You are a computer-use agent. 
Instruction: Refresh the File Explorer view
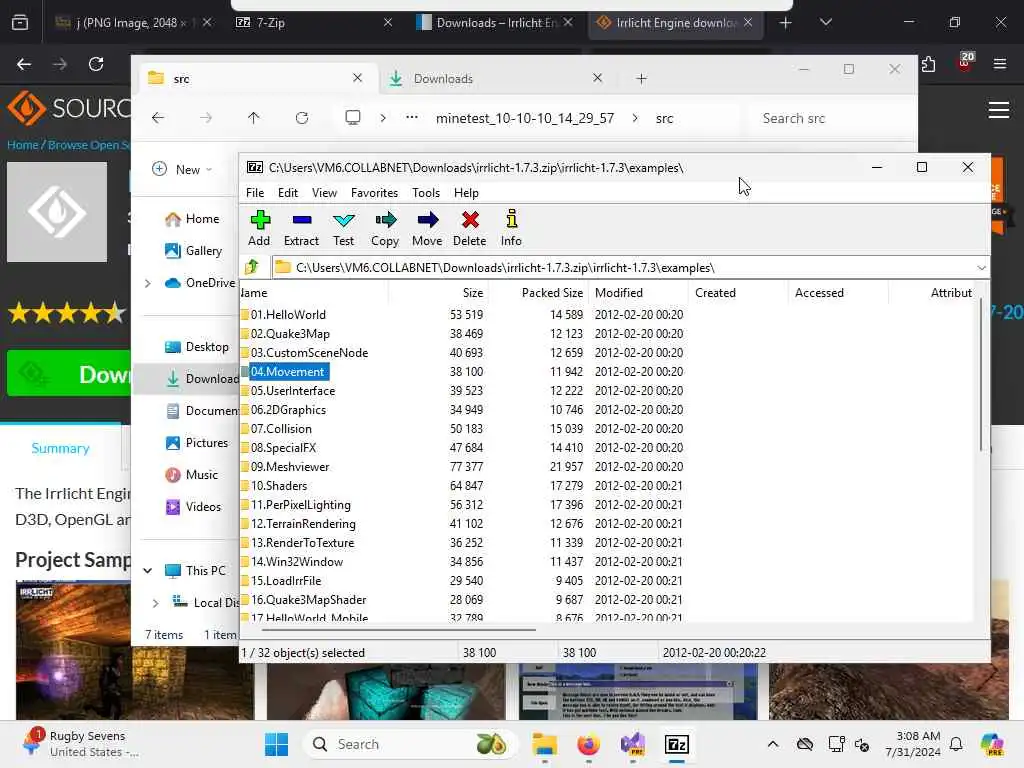click(302, 118)
